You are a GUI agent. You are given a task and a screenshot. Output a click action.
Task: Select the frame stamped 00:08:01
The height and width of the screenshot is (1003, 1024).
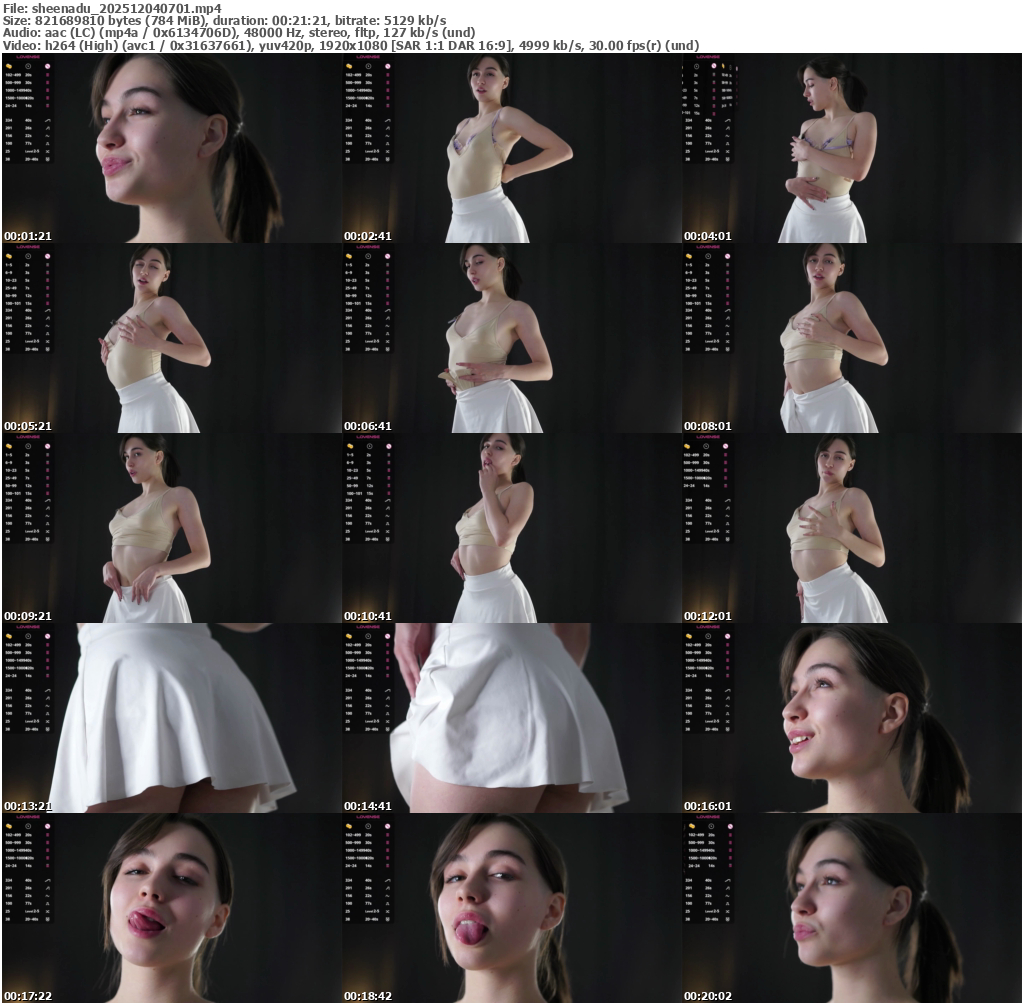852,338
